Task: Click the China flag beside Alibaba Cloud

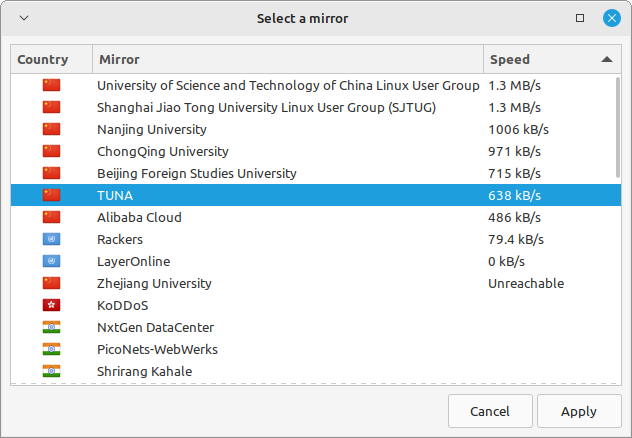Action: [x=51, y=217]
